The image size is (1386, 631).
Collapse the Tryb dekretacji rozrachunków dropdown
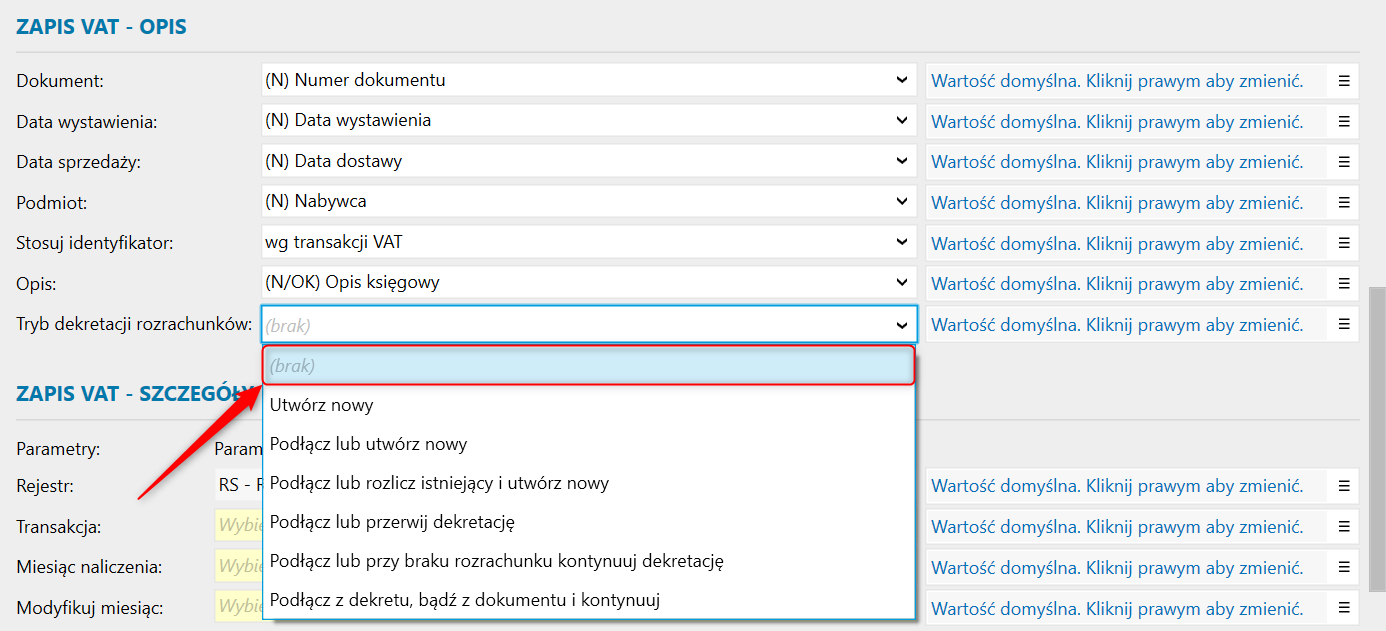[902, 325]
